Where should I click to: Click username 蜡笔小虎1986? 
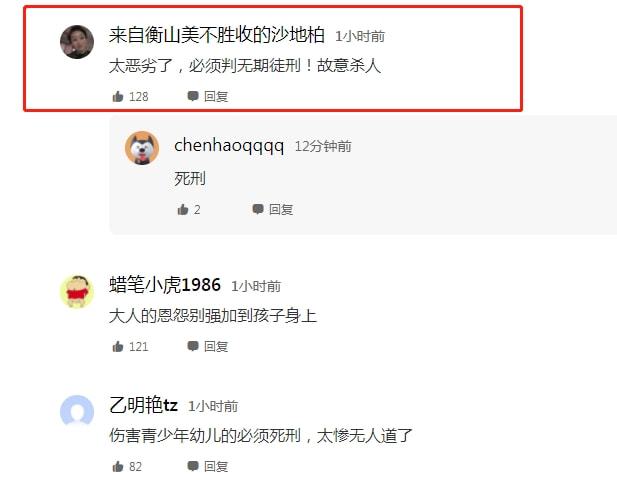point(165,285)
